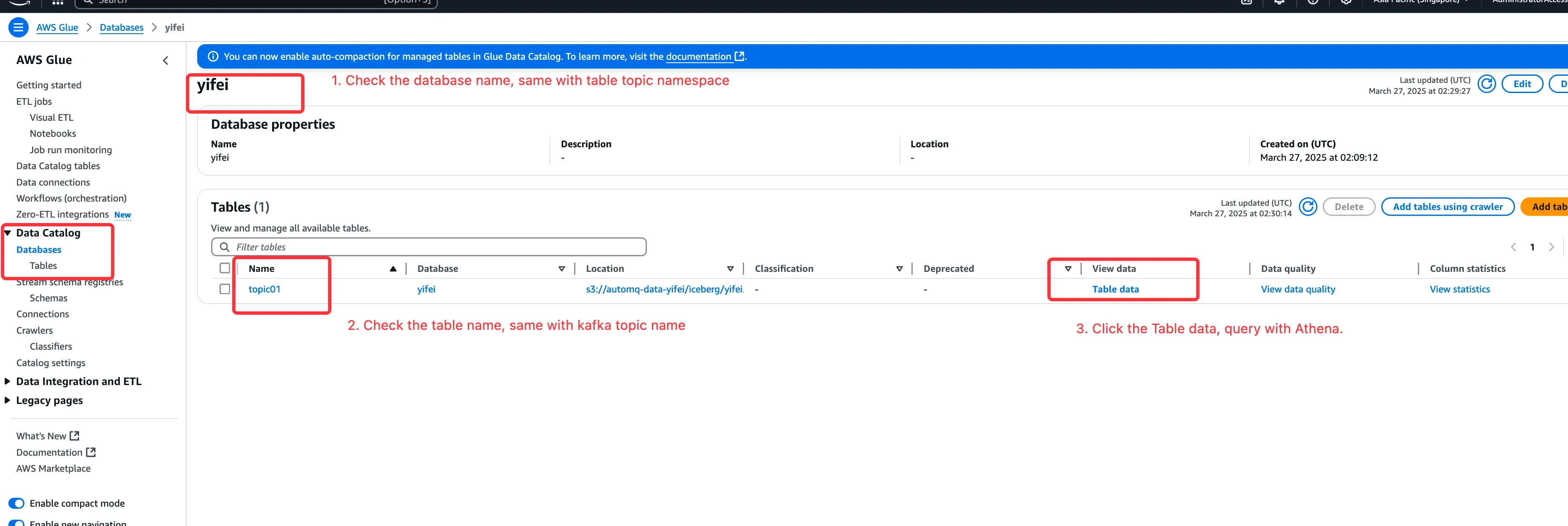
Task: Click the info icon in blue banner
Action: 213,57
